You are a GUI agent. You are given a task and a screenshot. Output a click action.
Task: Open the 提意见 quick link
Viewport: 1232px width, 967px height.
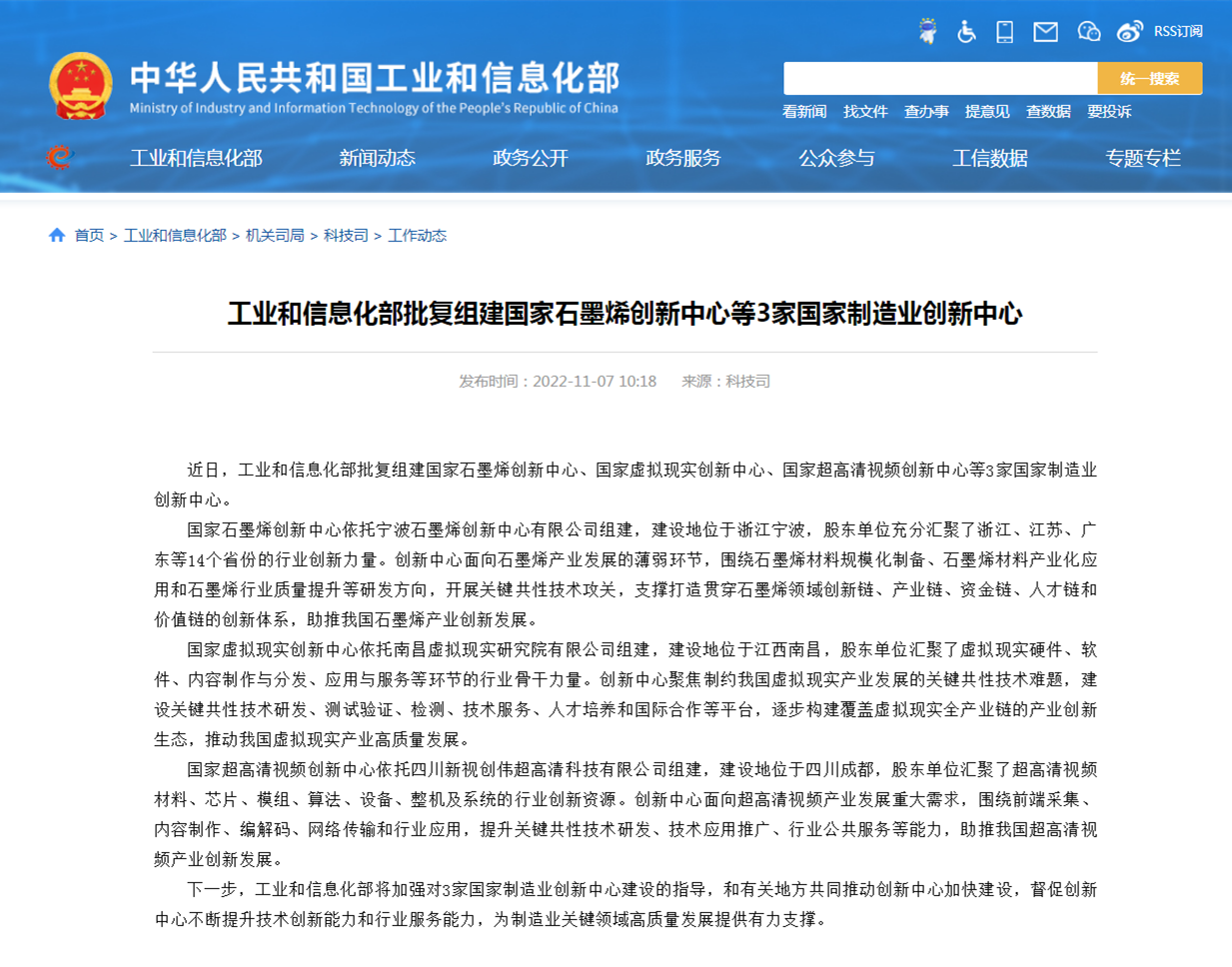click(x=987, y=112)
